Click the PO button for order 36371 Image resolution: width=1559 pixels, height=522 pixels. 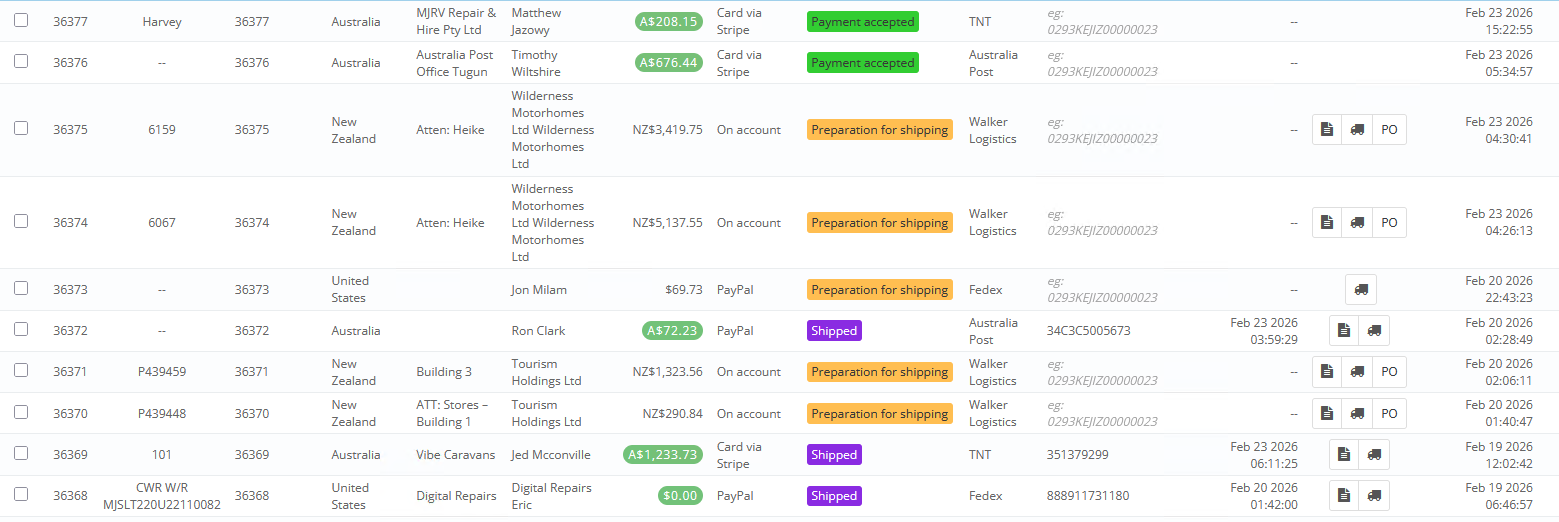coord(1389,372)
